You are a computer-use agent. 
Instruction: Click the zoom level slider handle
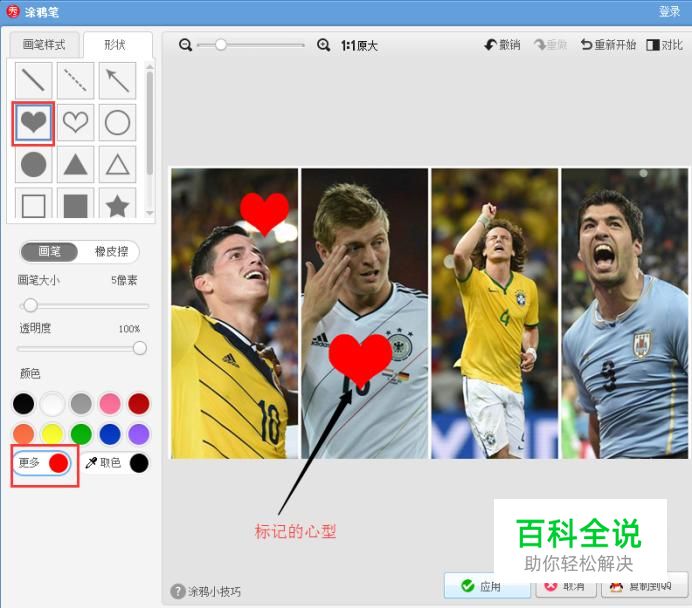tap(221, 45)
